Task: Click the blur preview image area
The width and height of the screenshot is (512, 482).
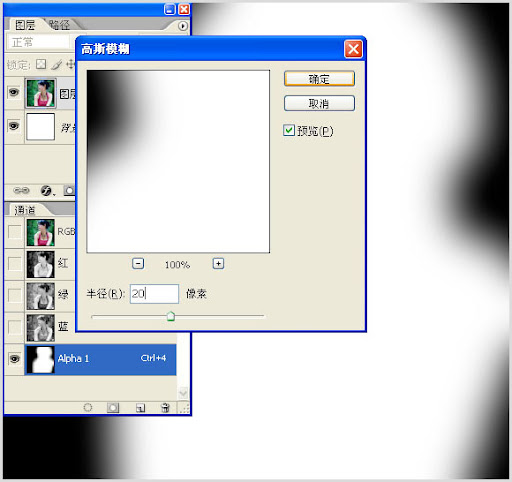Action: (x=178, y=161)
